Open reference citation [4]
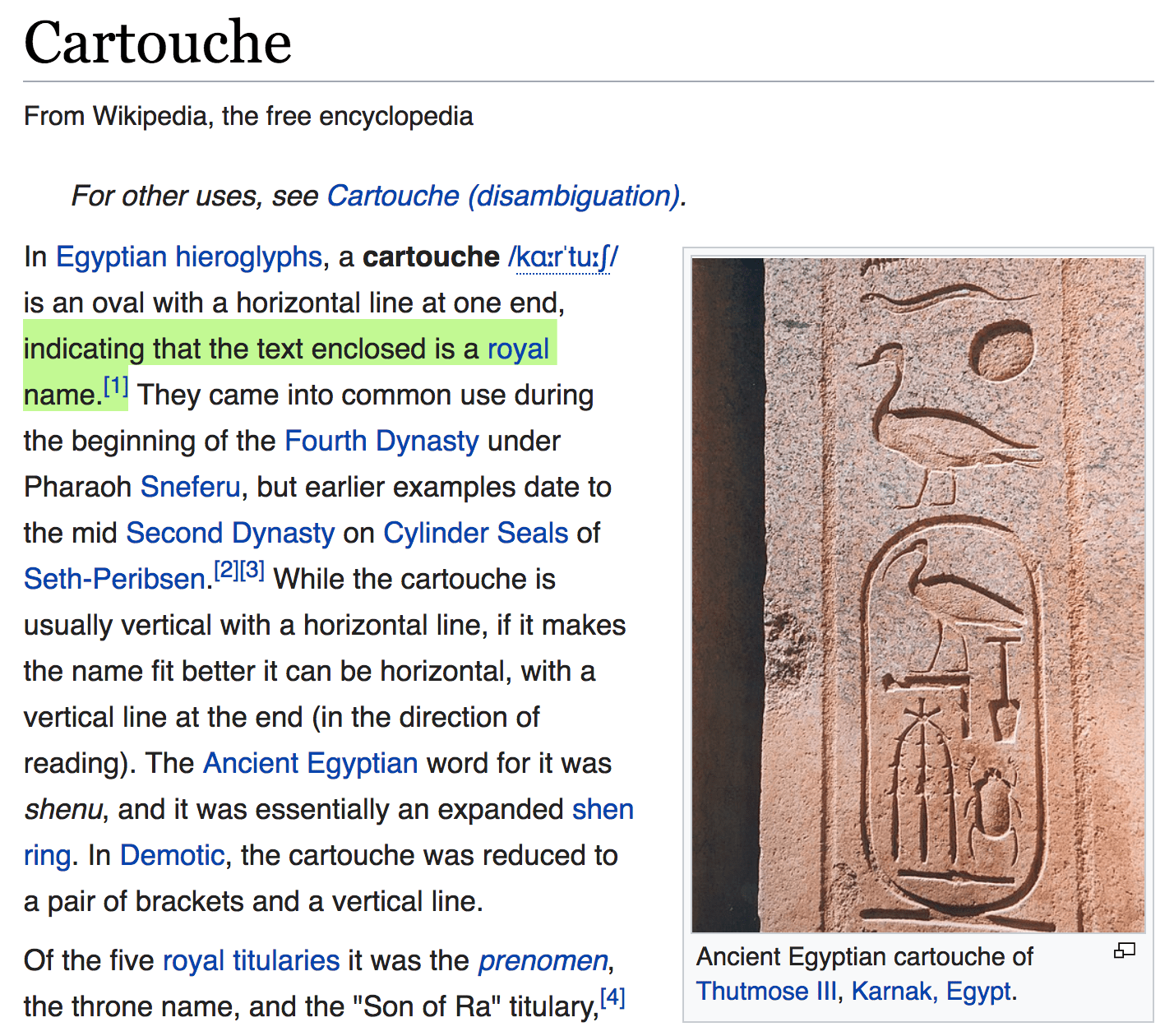 tap(613, 997)
